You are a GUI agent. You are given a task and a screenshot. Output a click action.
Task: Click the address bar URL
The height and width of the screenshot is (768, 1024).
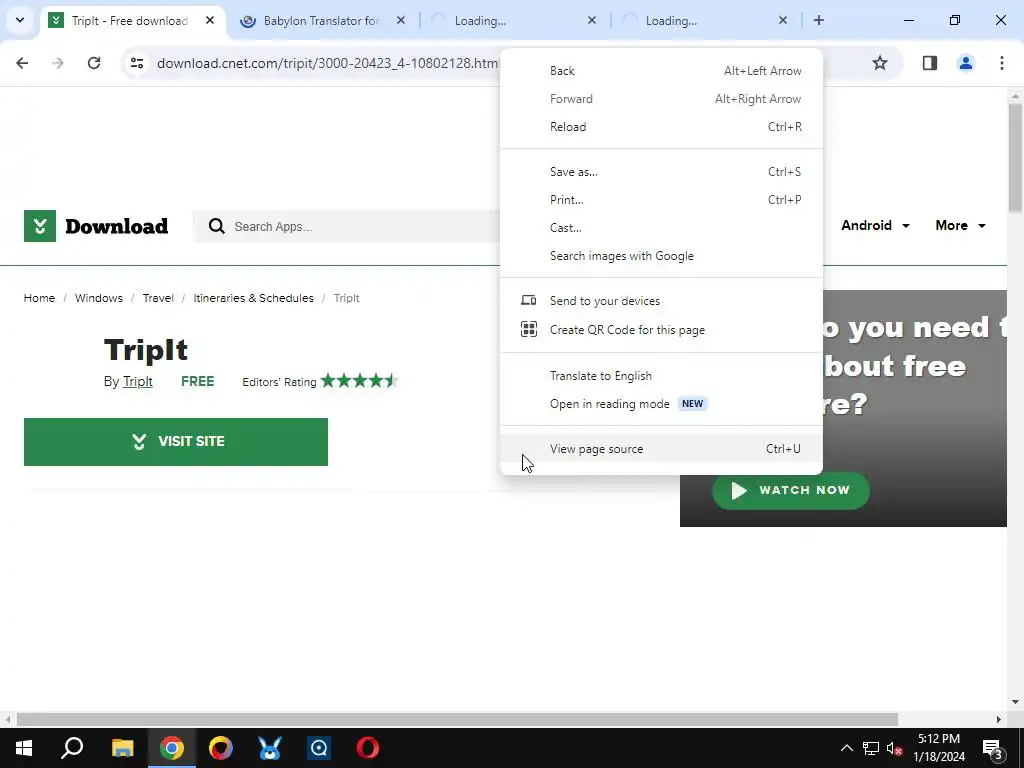(x=327, y=63)
